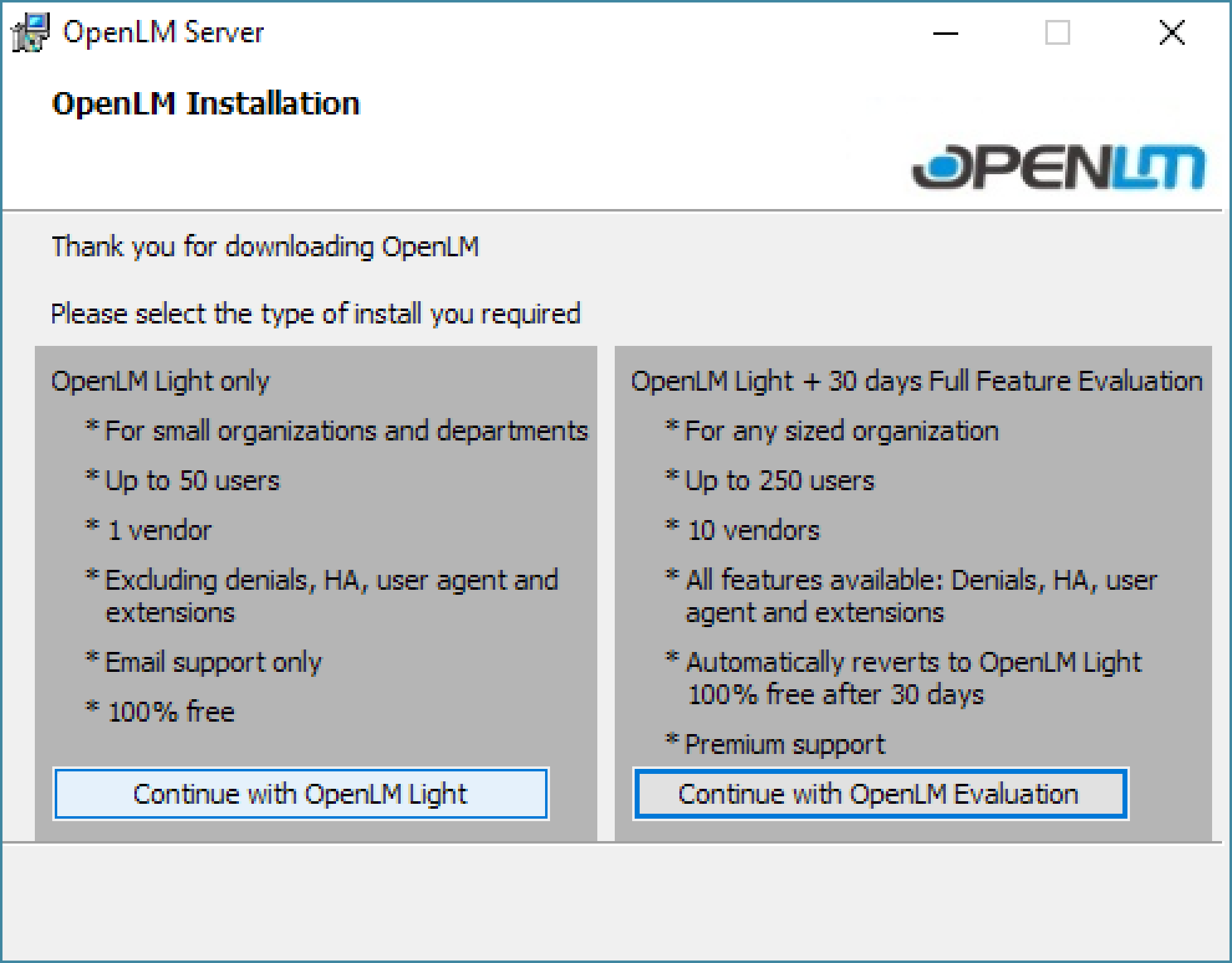1232x963 pixels.
Task: Minimize the OpenLM Server window
Action: click(x=945, y=33)
